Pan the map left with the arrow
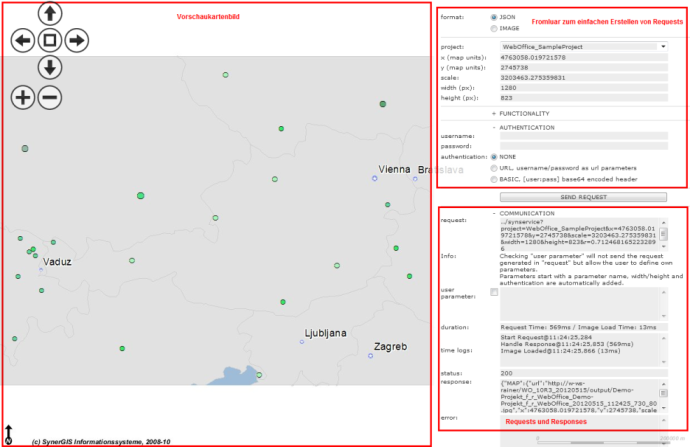Image resolution: width=690 pixels, height=447 pixels. pos(22,41)
